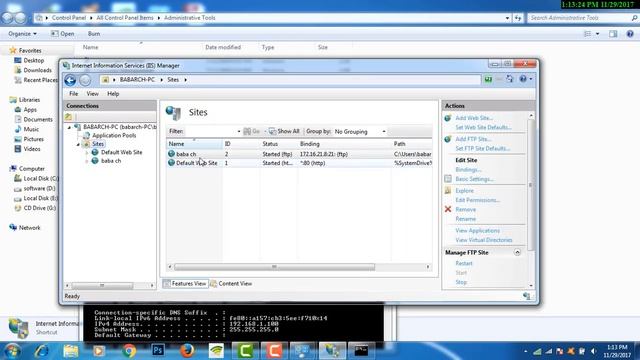The height and width of the screenshot is (360, 640).
Task: Select the baba ch row in Sites list
Action: pyautogui.click(x=299, y=154)
